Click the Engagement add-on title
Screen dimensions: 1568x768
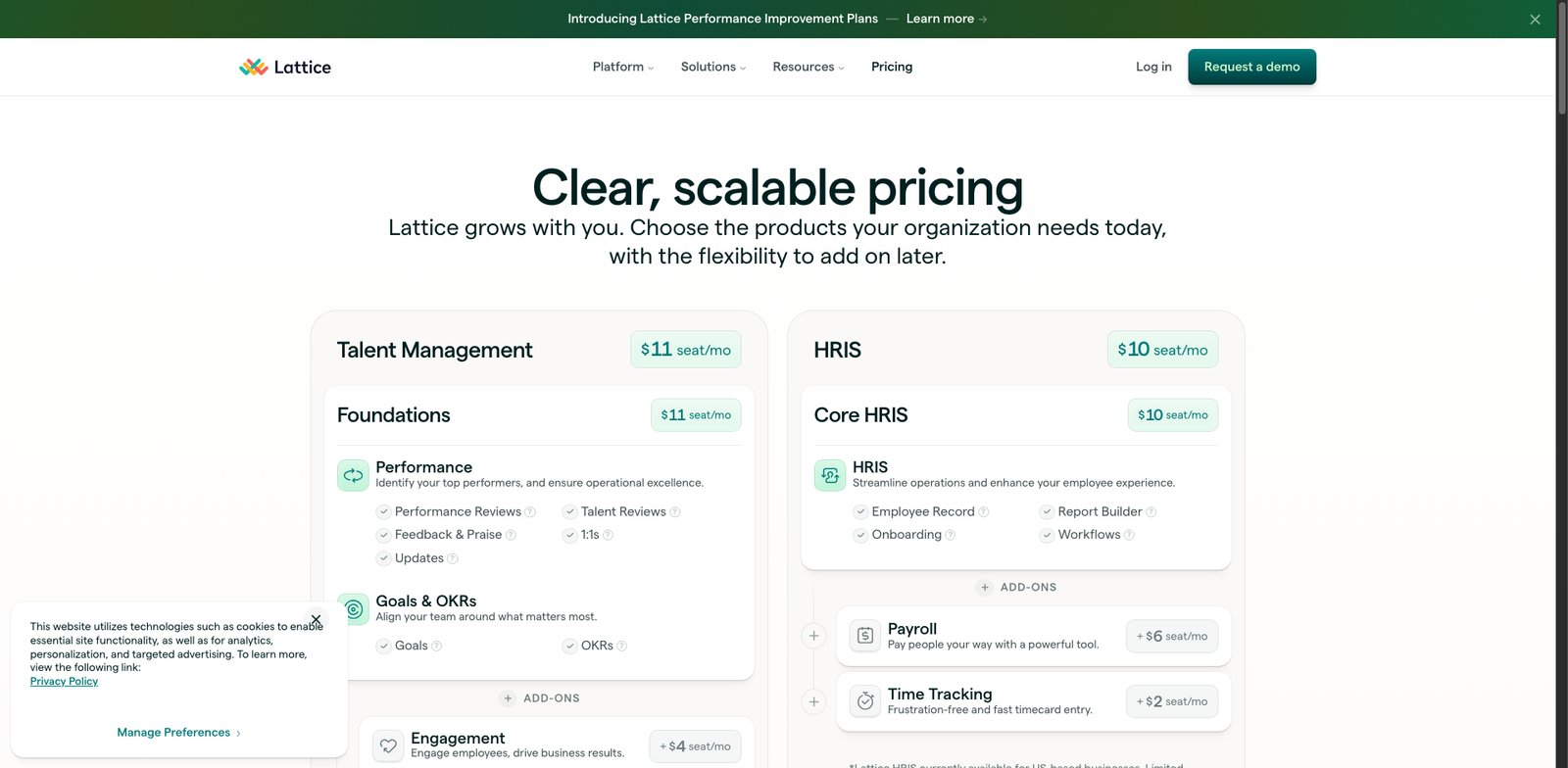pos(458,739)
